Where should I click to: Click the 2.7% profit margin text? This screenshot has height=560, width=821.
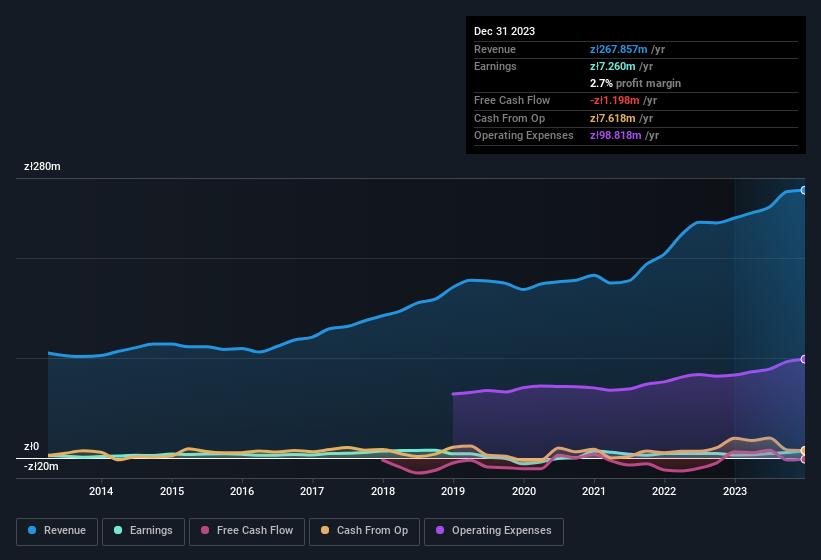635,83
